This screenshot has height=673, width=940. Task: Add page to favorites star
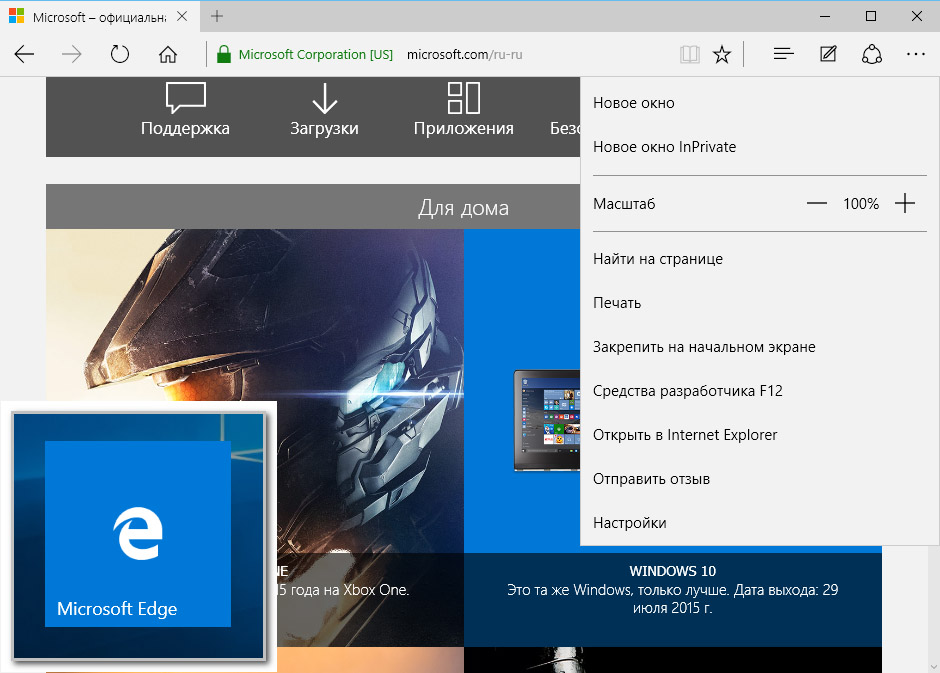[722, 55]
